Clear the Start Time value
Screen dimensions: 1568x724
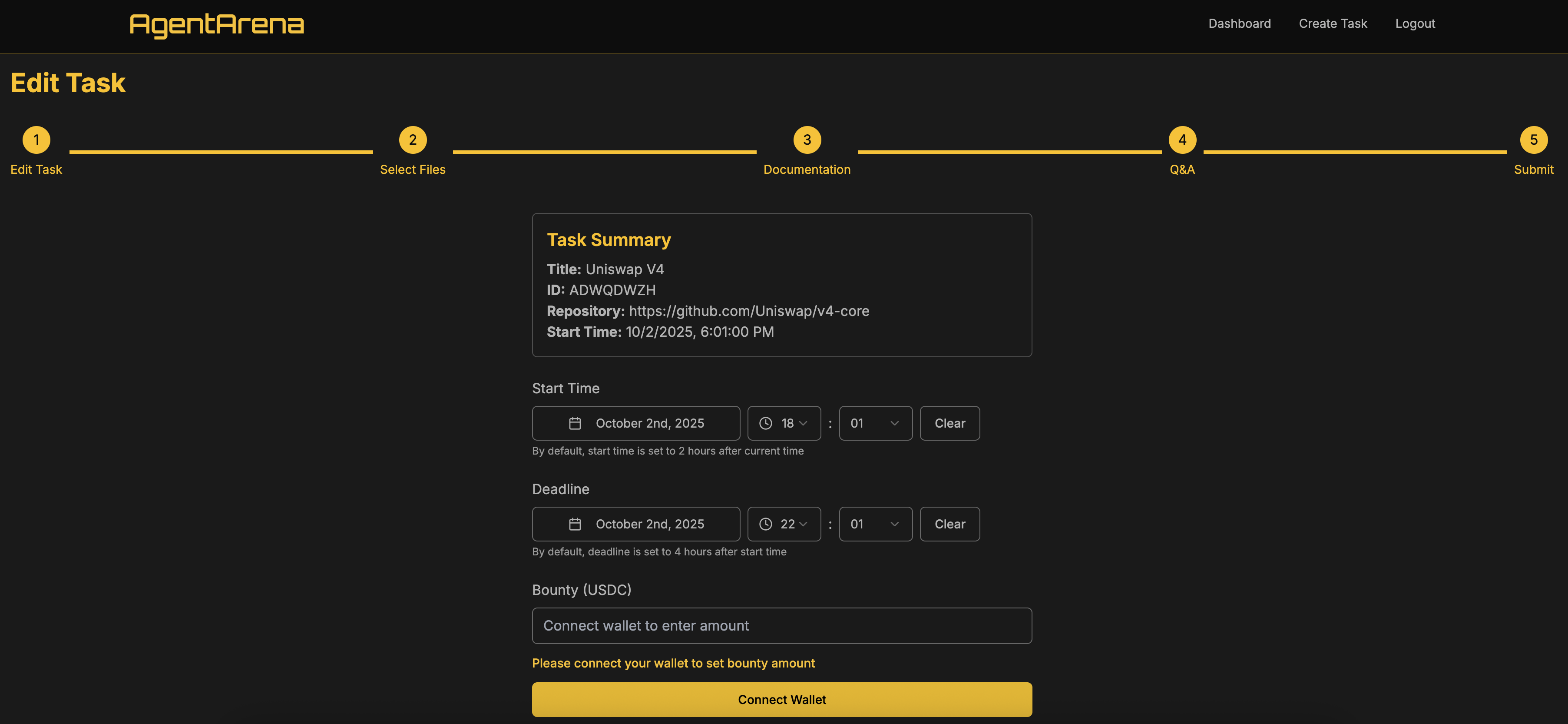(x=949, y=423)
